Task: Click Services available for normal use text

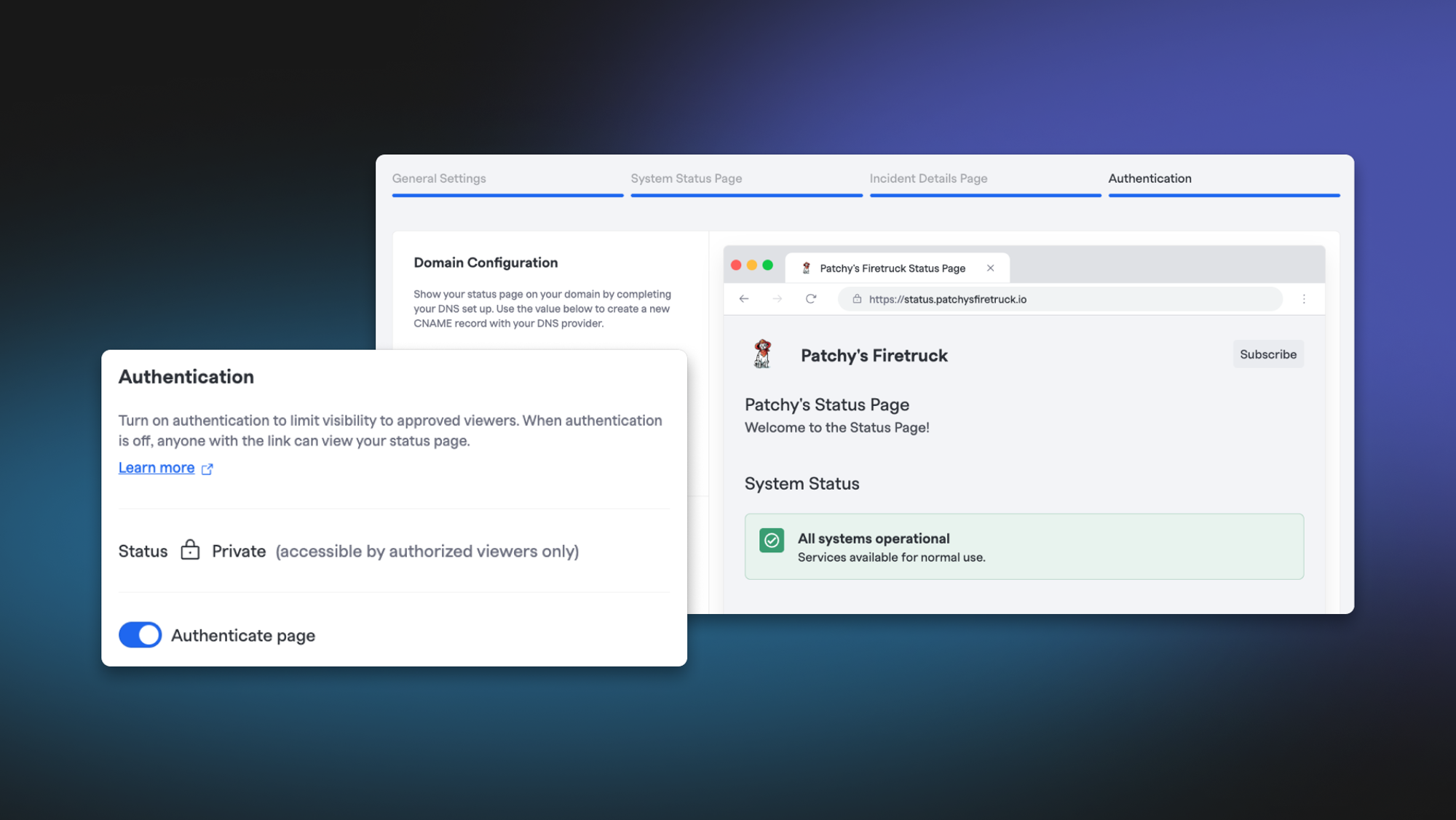Action: click(x=891, y=557)
